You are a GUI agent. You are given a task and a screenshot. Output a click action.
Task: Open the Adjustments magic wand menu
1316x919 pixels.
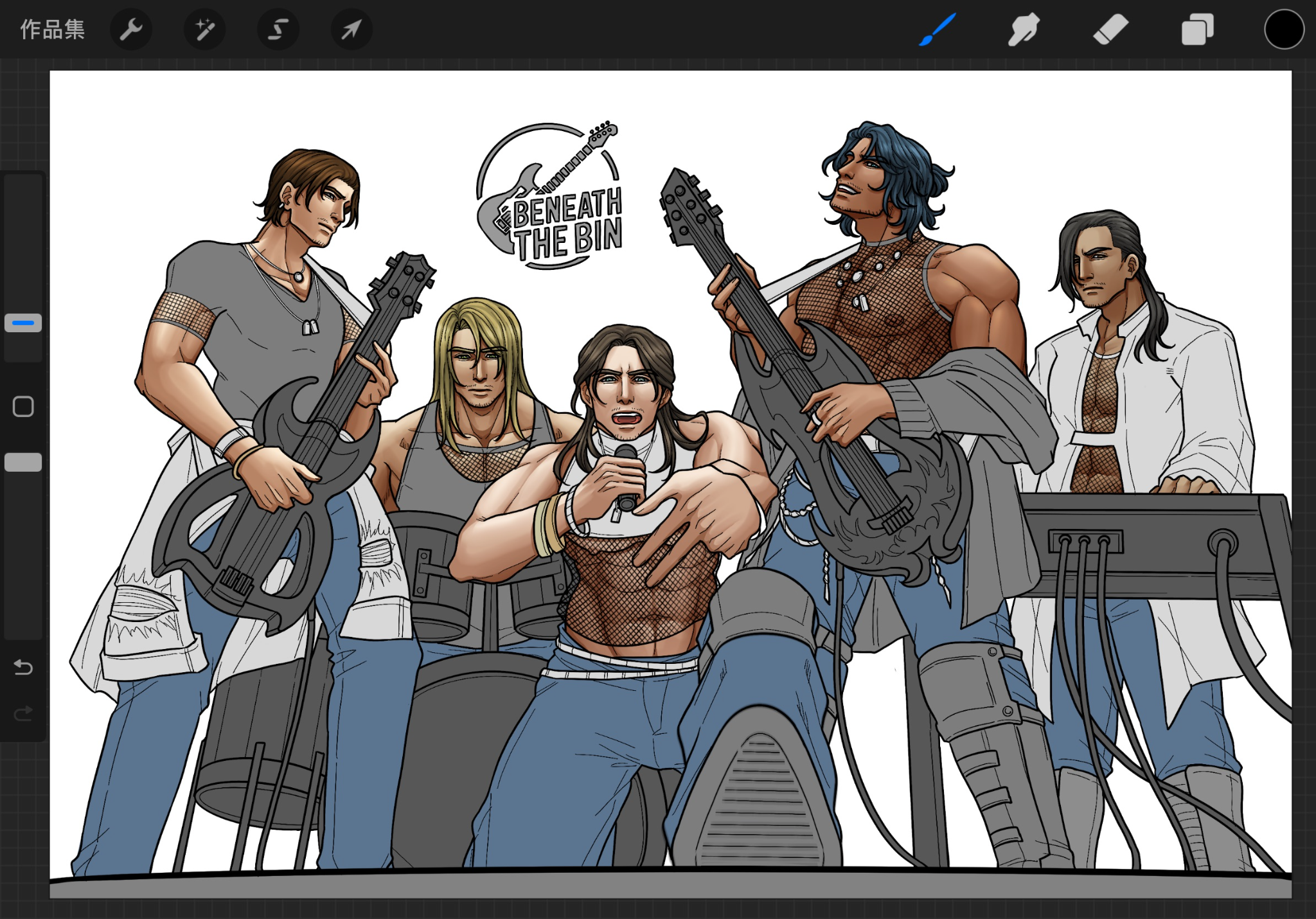click(x=204, y=30)
